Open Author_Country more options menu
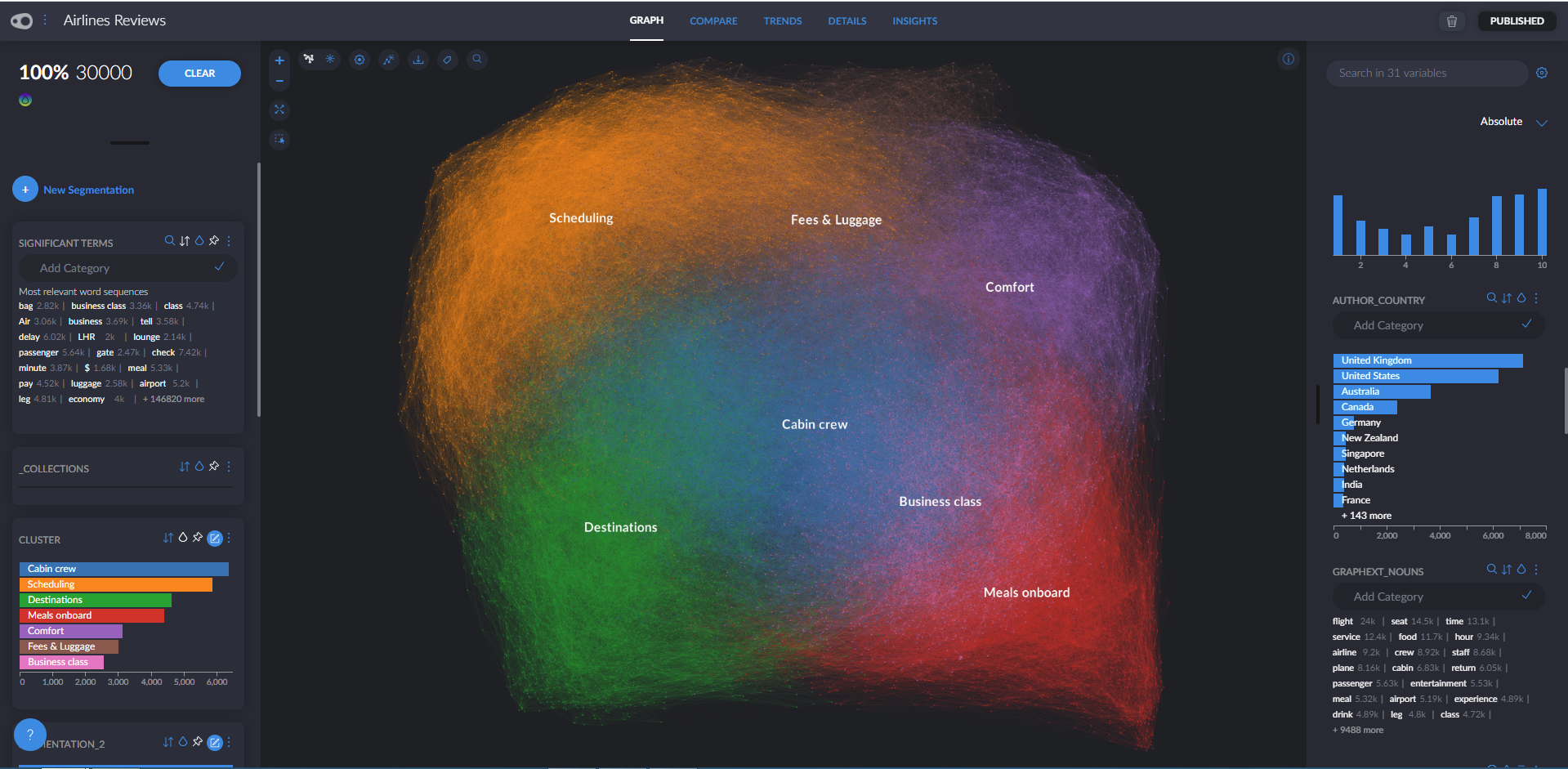 pyautogui.click(x=1536, y=298)
